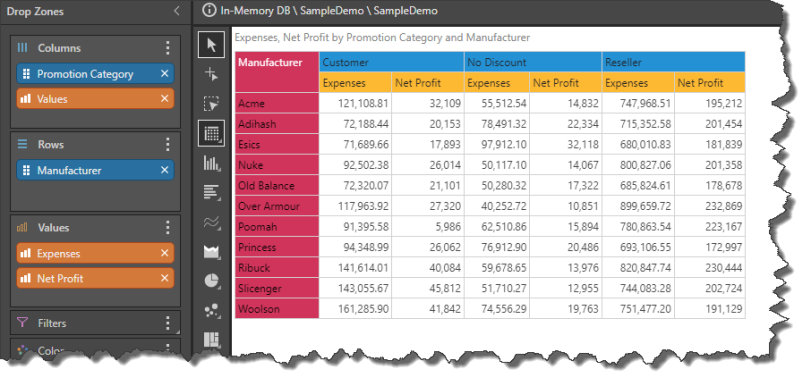
Task: Switch to the area chart visualization
Action: 211,252
